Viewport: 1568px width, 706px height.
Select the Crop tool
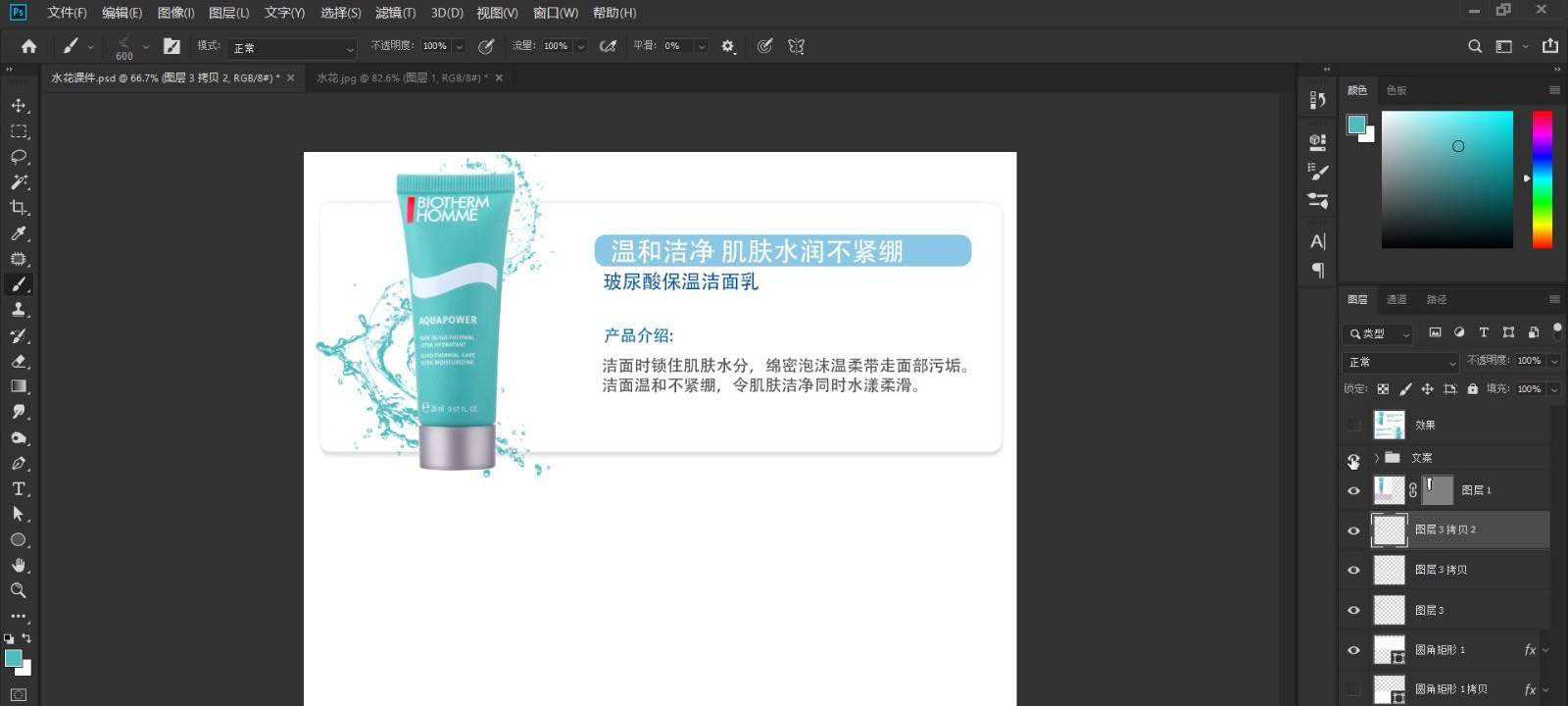[19, 207]
